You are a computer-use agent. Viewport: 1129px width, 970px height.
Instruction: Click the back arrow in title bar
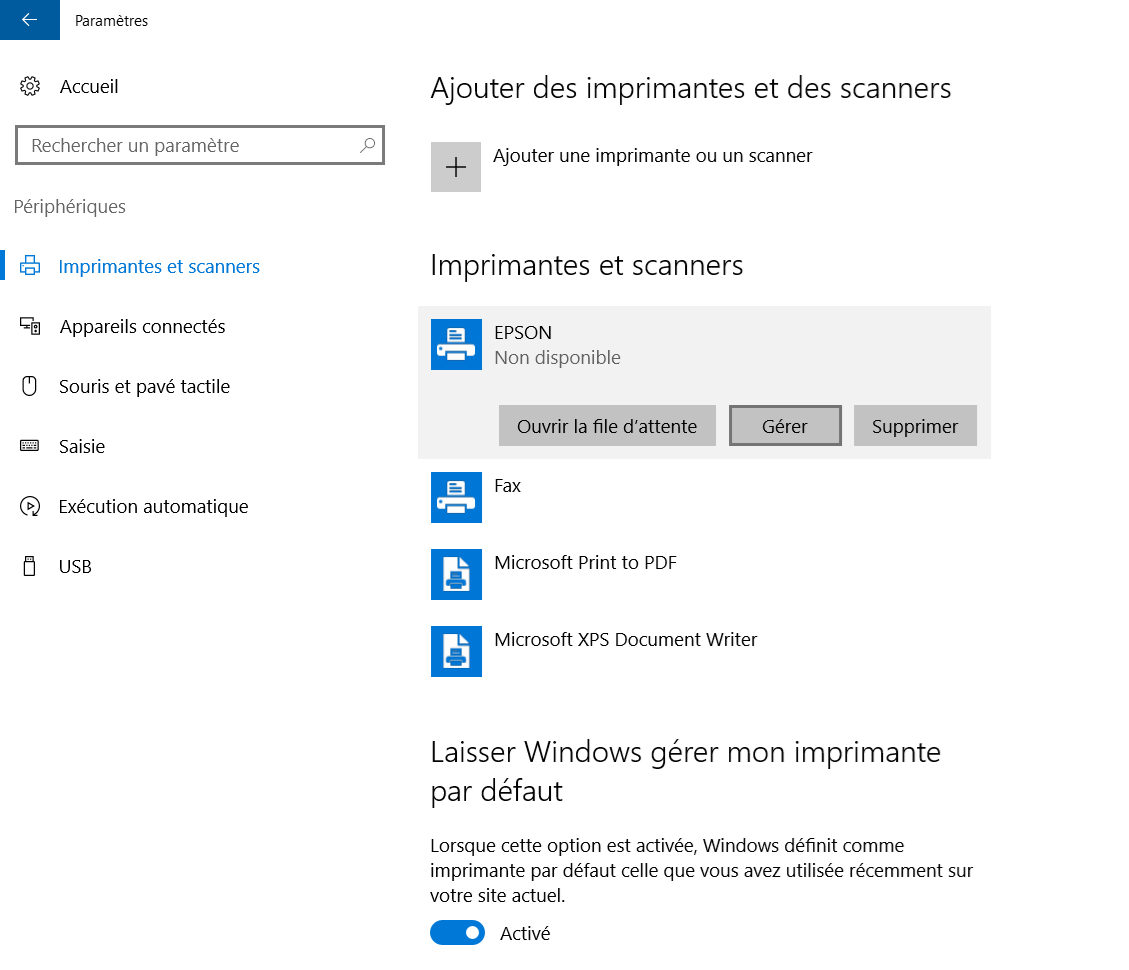point(29,20)
